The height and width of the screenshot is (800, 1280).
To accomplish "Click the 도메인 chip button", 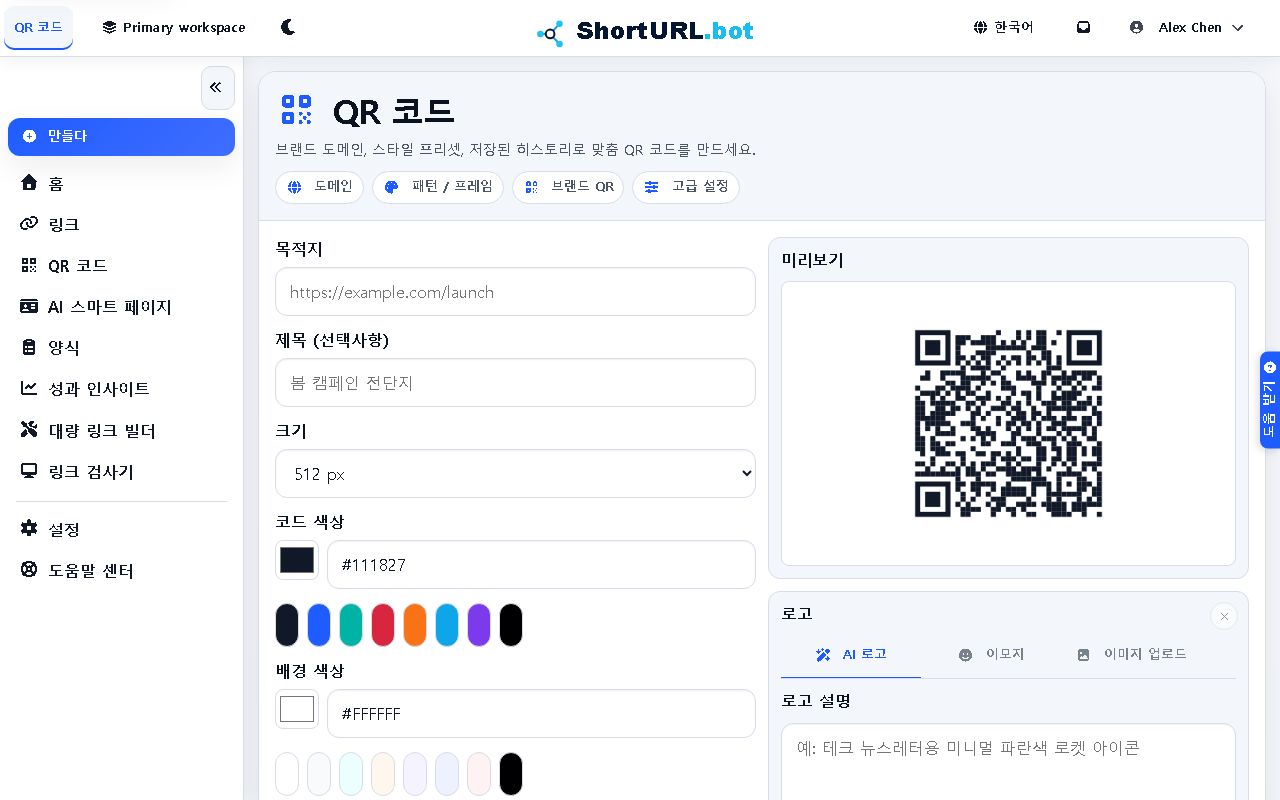I will tap(319, 187).
